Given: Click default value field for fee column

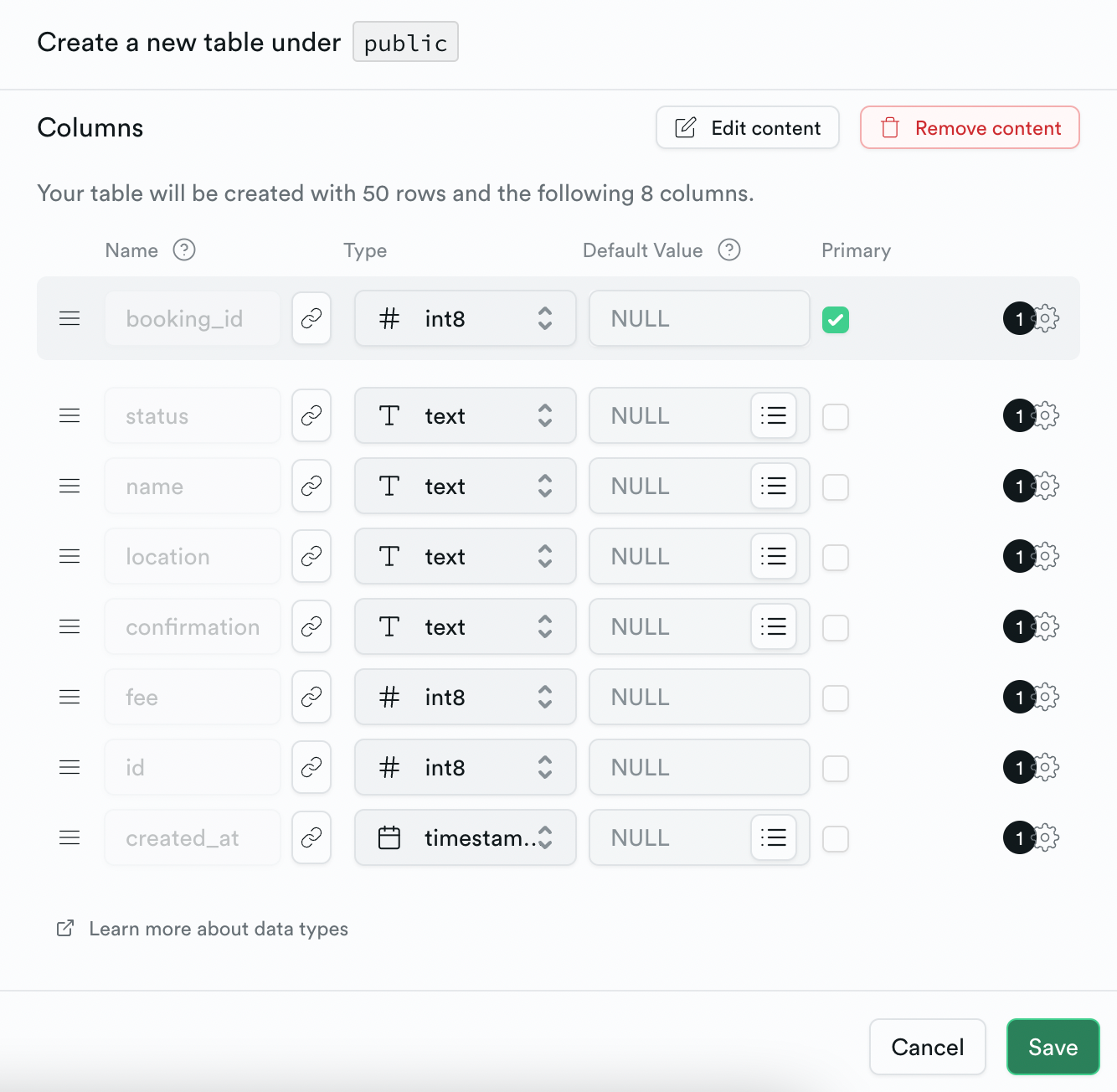Looking at the screenshot, I should [699, 697].
